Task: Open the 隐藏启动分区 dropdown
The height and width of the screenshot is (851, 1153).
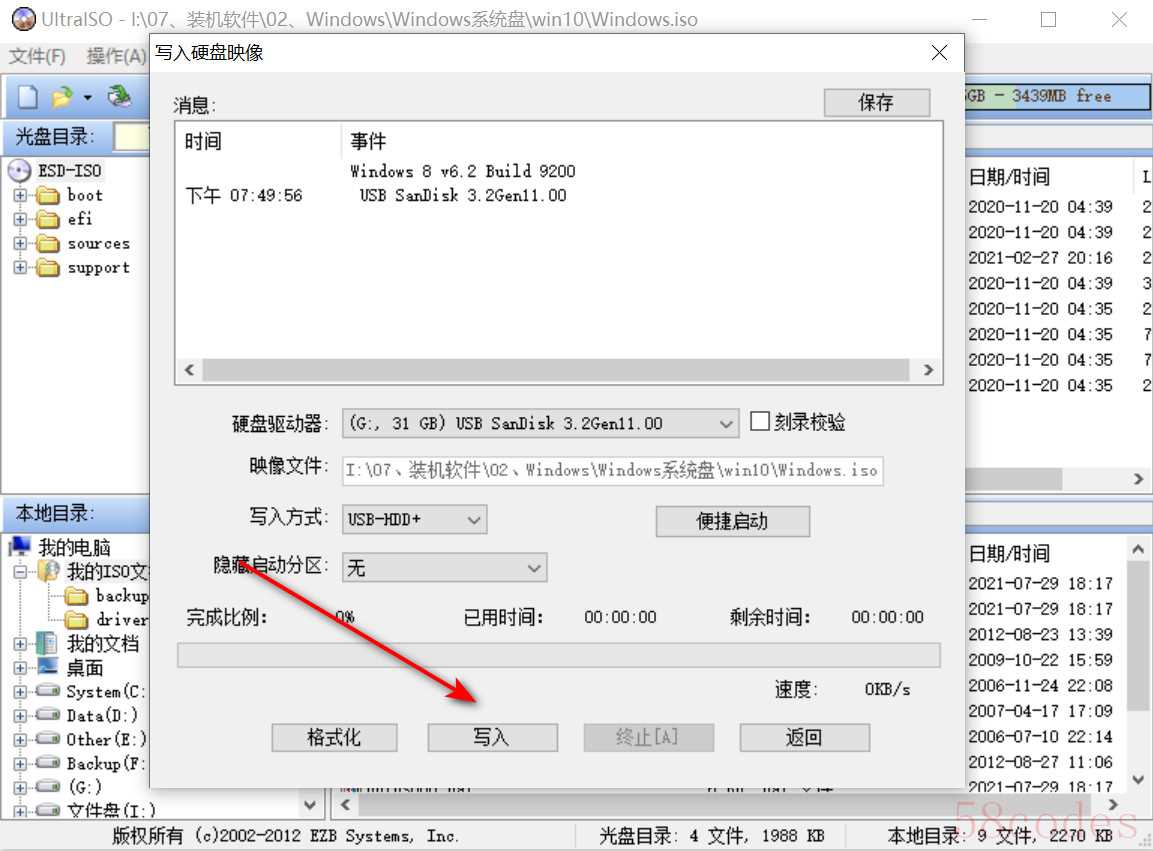Action: (444, 568)
